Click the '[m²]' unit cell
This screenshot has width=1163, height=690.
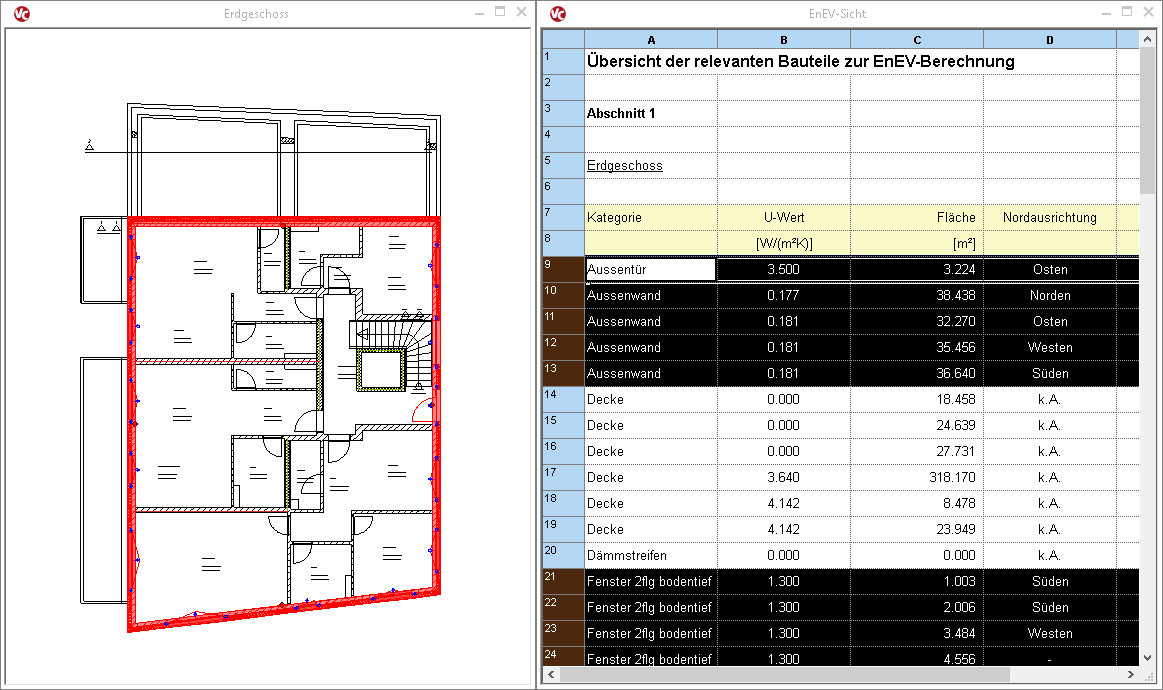[917, 243]
